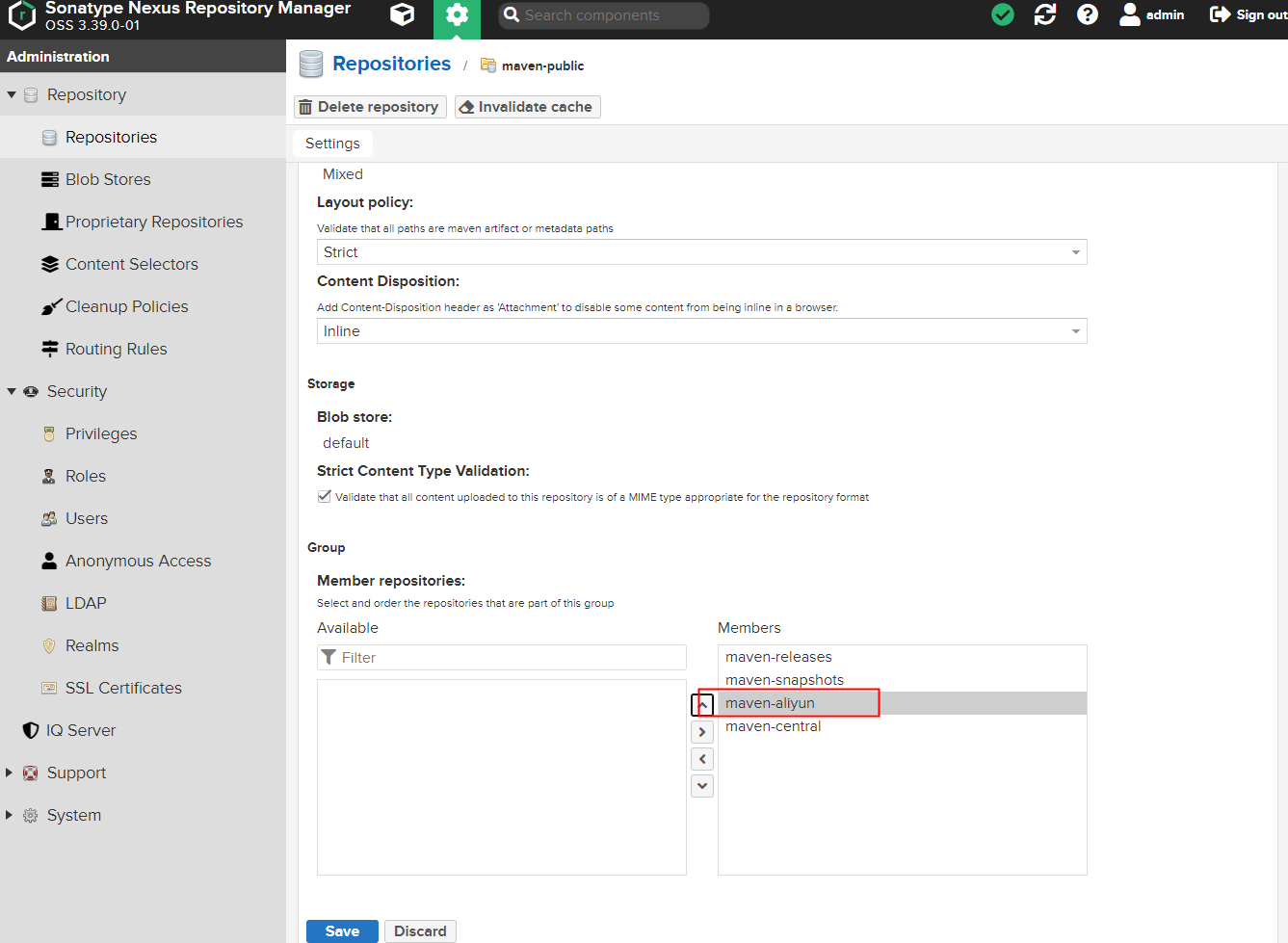This screenshot has width=1288, height=943.
Task: Open SSL Certificates in sidebar
Action: (143, 688)
